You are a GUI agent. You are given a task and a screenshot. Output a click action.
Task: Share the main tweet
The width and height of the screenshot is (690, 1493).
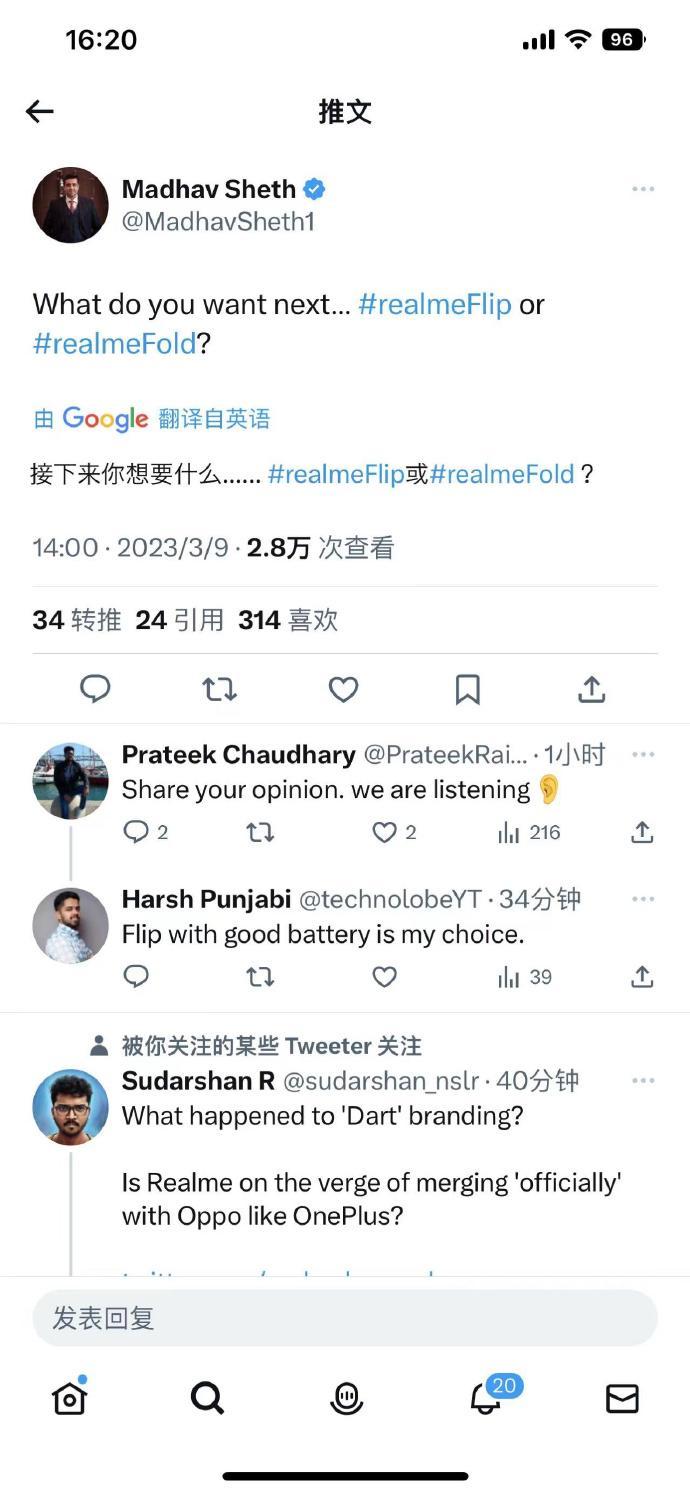pos(591,689)
